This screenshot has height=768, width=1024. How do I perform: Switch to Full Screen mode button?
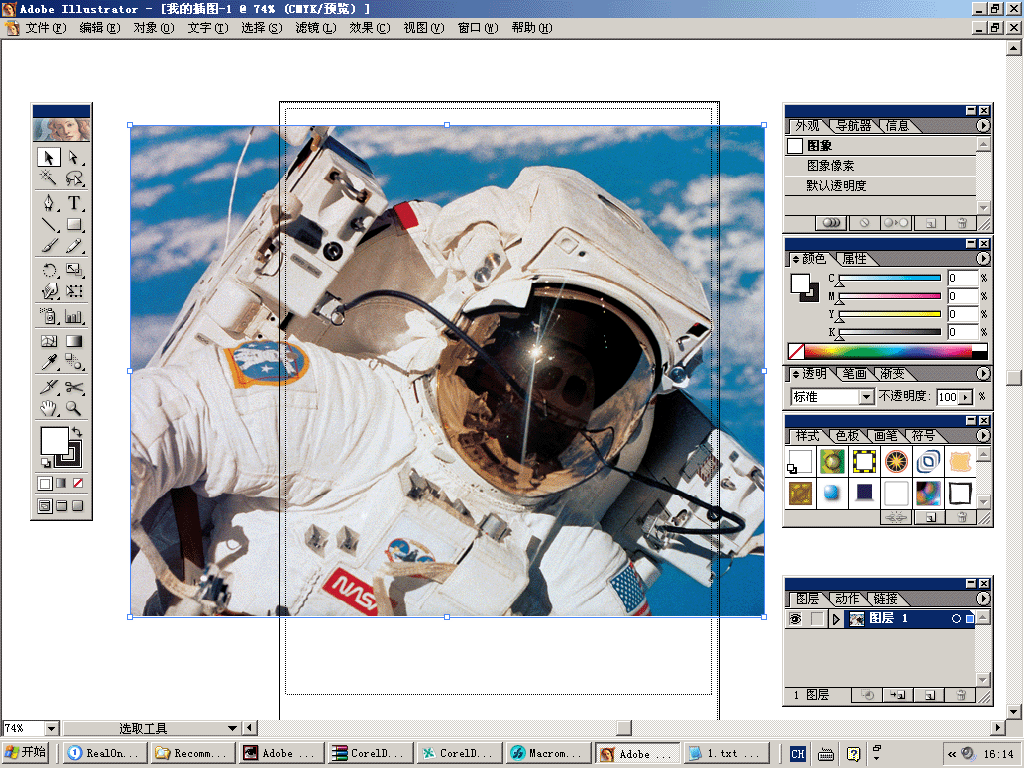click(x=78, y=506)
